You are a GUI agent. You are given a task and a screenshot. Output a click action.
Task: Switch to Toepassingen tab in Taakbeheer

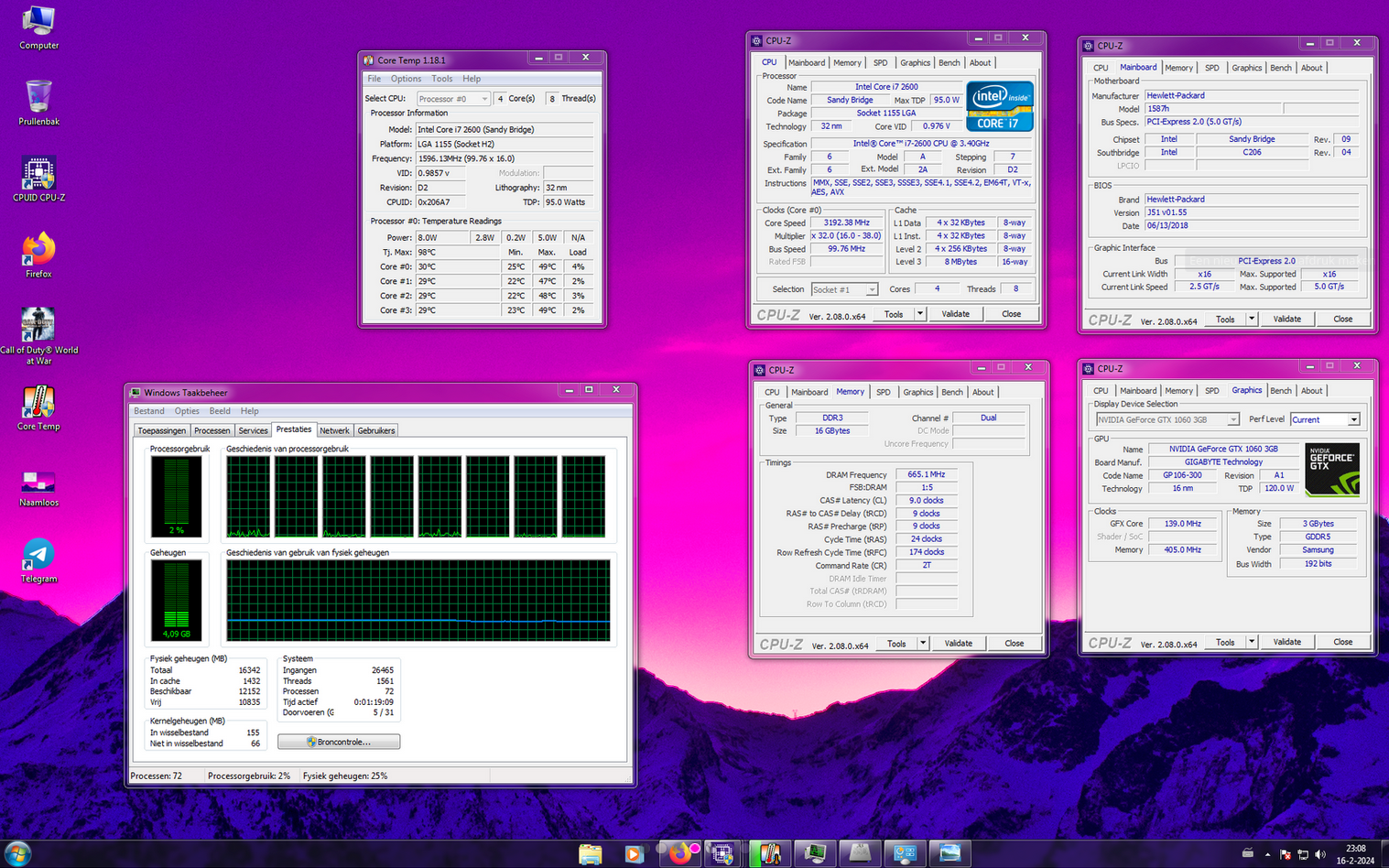coord(162,430)
